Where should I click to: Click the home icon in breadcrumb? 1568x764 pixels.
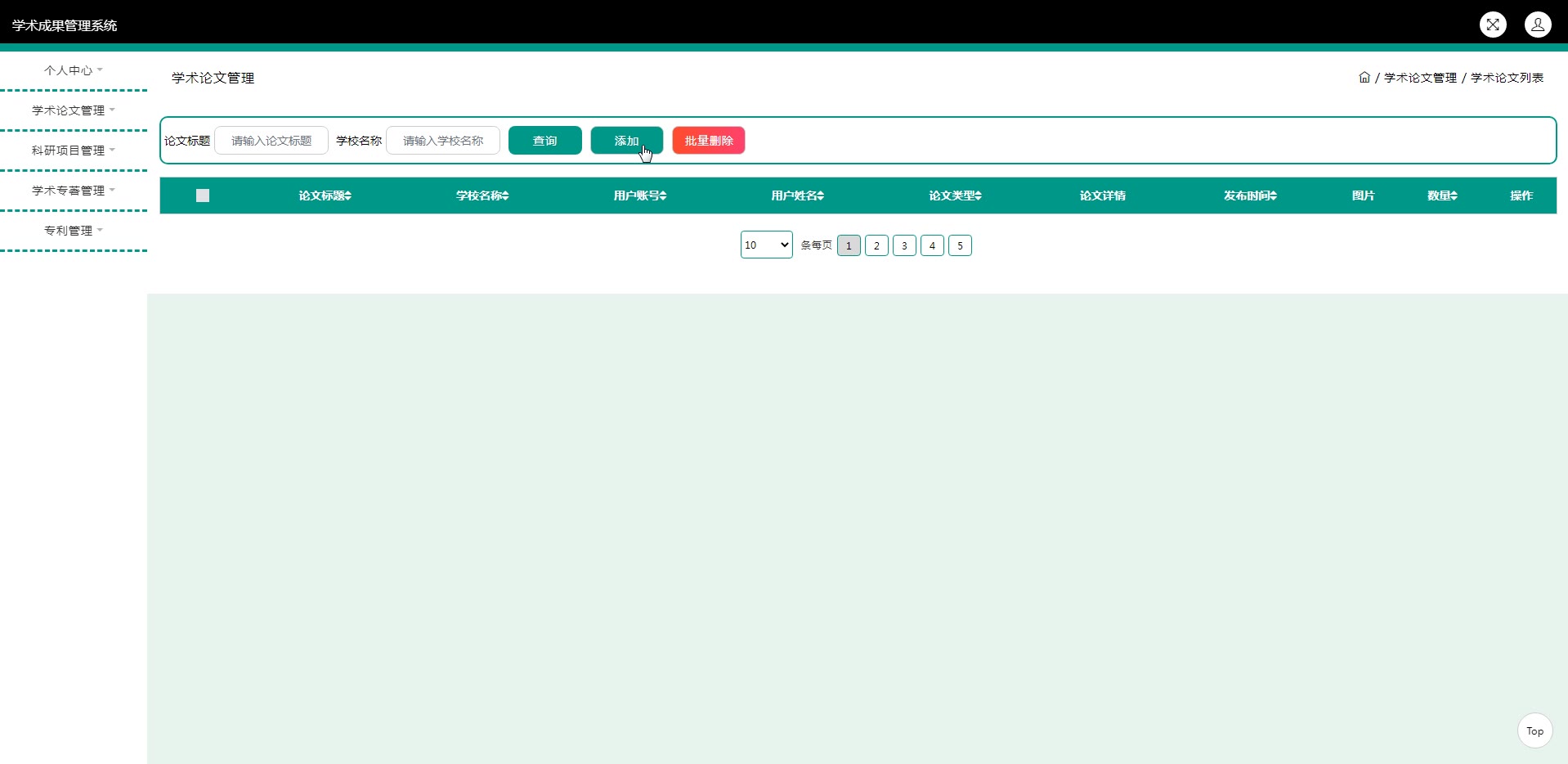[1364, 78]
